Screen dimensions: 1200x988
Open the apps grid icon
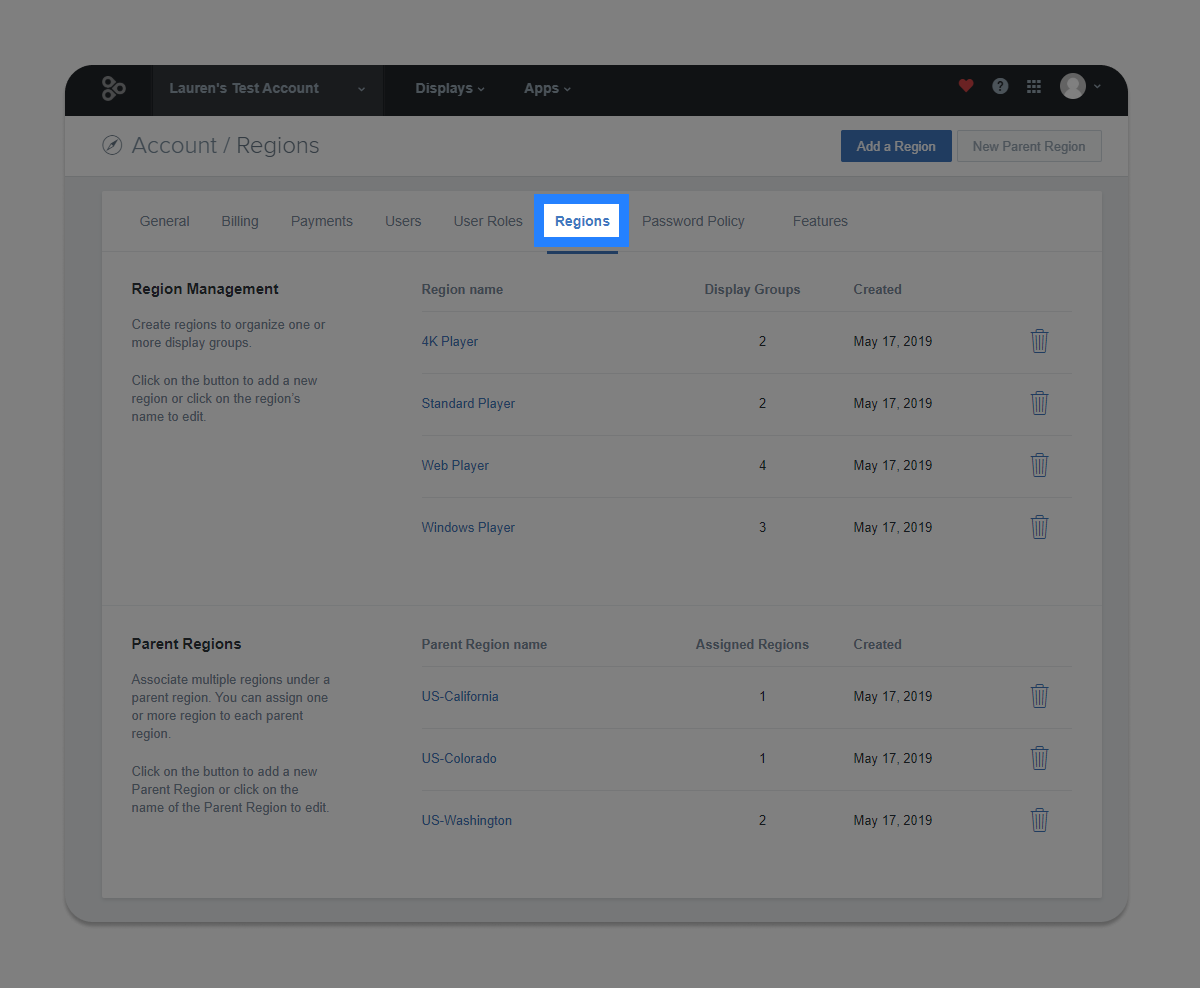[x=1034, y=87]
